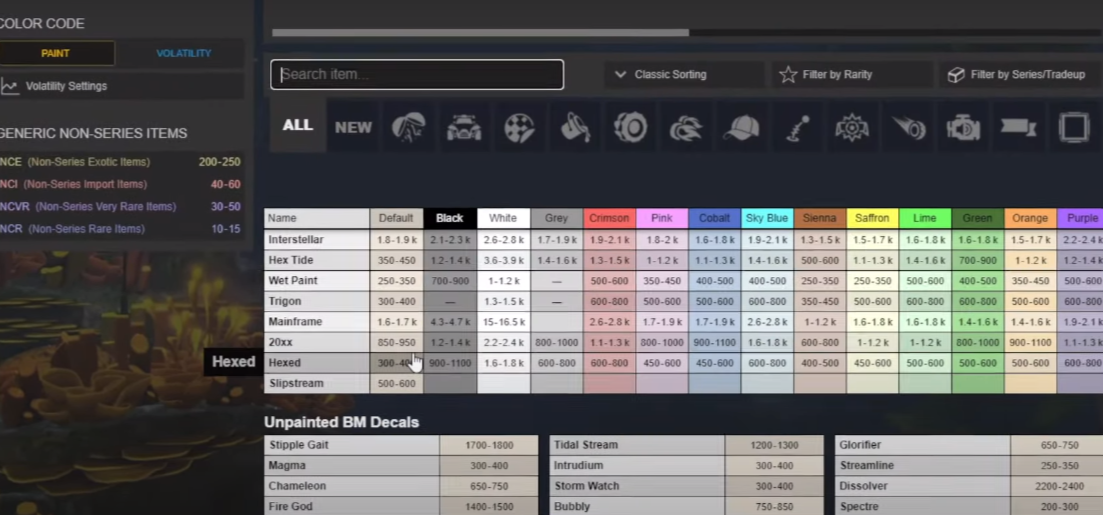This screenshot has width=1103, height=515.
Task: Open Glorifier in Unpainted BM Decals
Action: [x=923, y=445]
